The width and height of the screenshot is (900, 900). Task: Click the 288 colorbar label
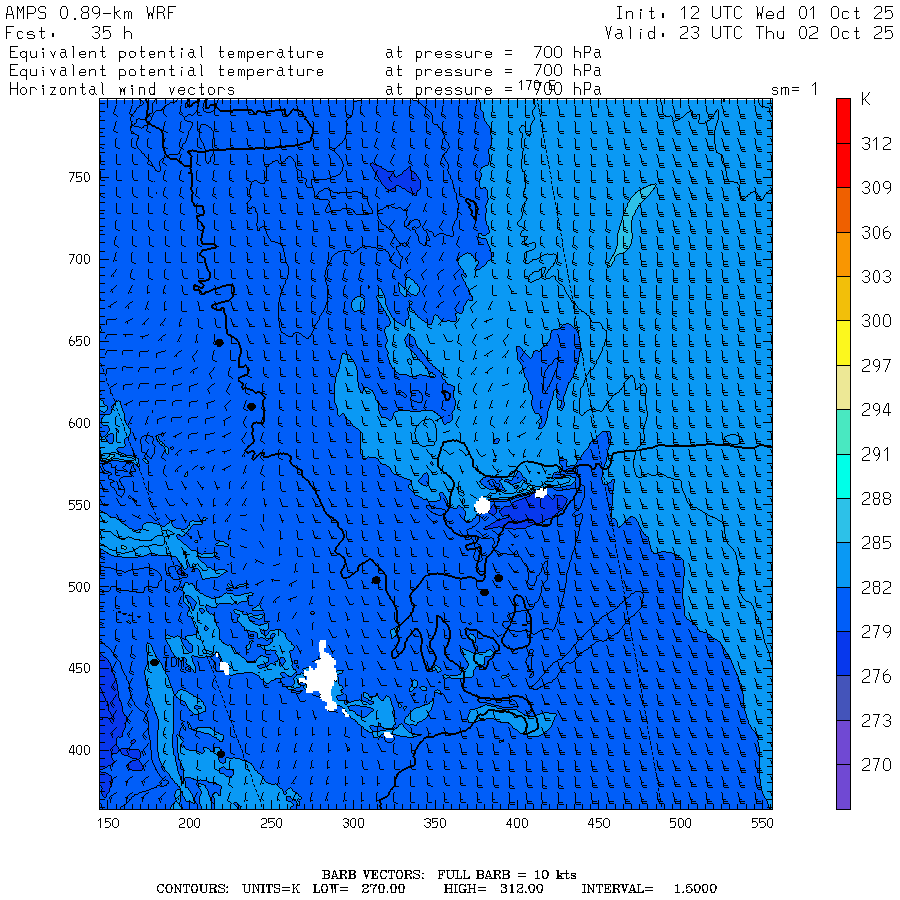pyautogui.click(x=876, y=499)
